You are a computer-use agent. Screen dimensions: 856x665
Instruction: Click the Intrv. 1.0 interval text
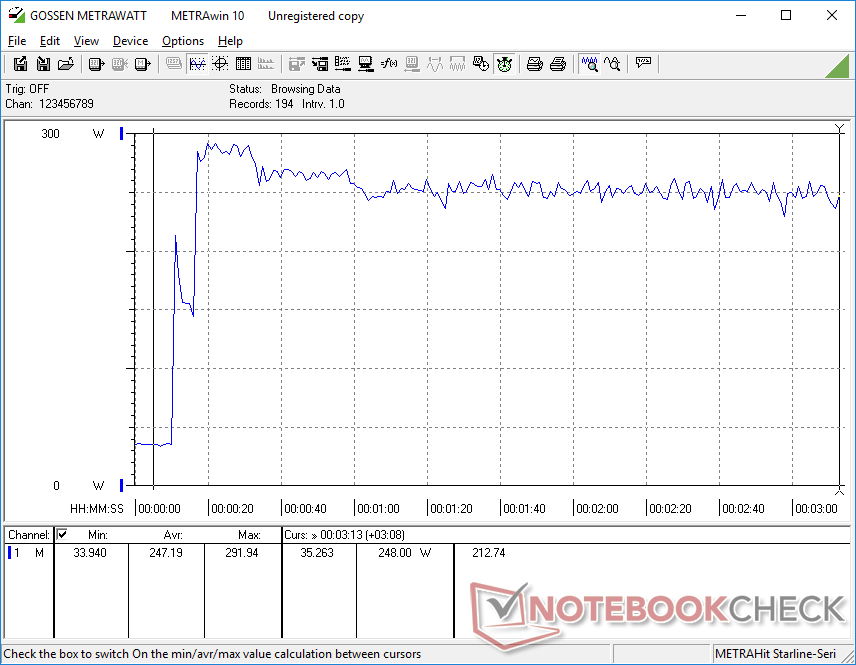tap(323, 104)
